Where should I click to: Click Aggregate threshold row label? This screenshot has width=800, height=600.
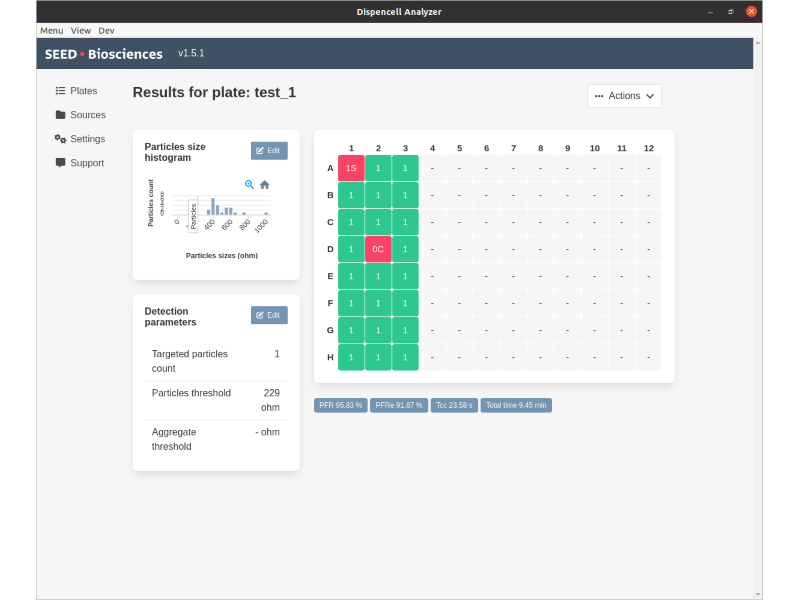(174, 439)
